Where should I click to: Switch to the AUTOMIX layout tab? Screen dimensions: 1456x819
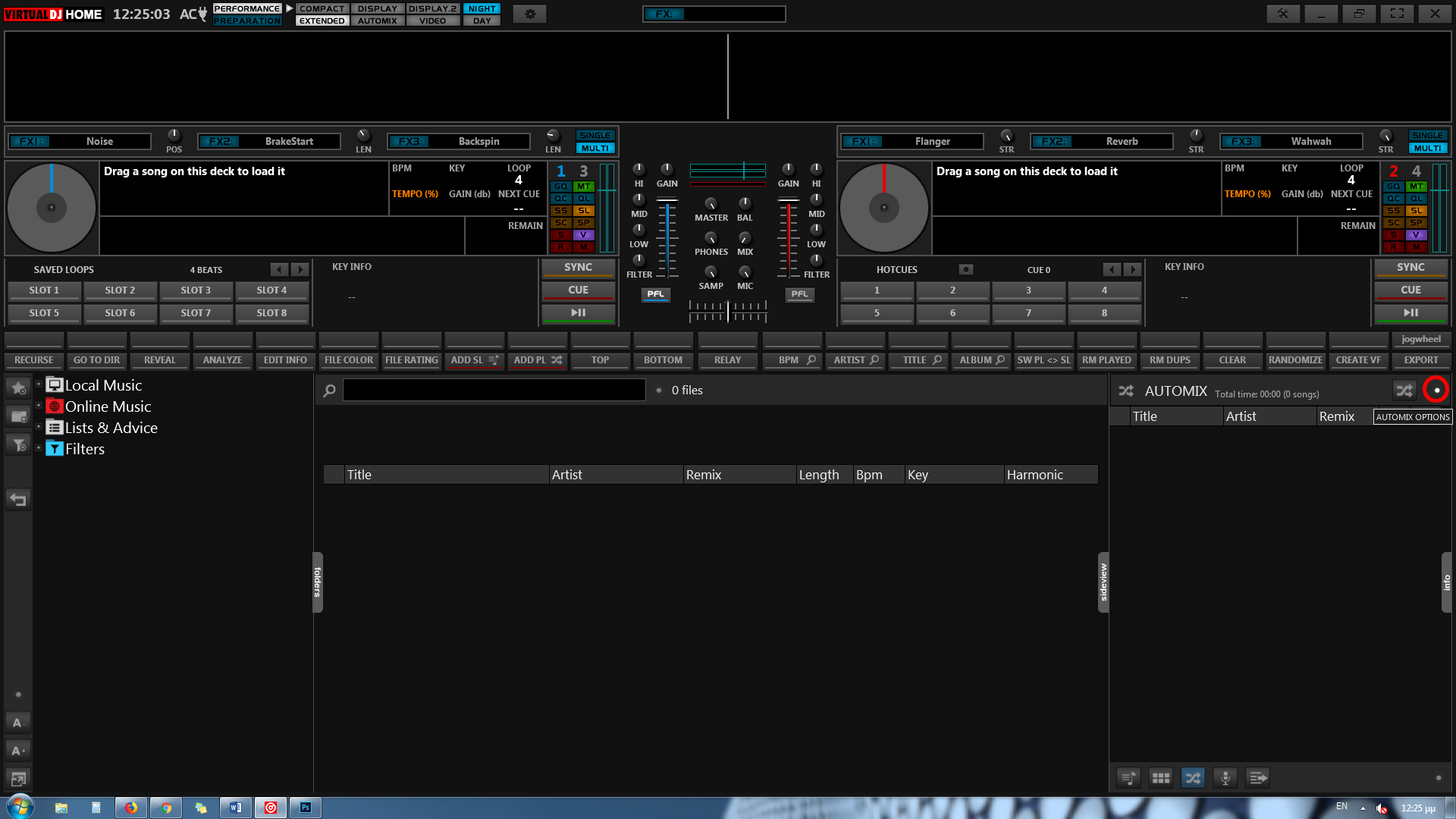click(377, 20)
